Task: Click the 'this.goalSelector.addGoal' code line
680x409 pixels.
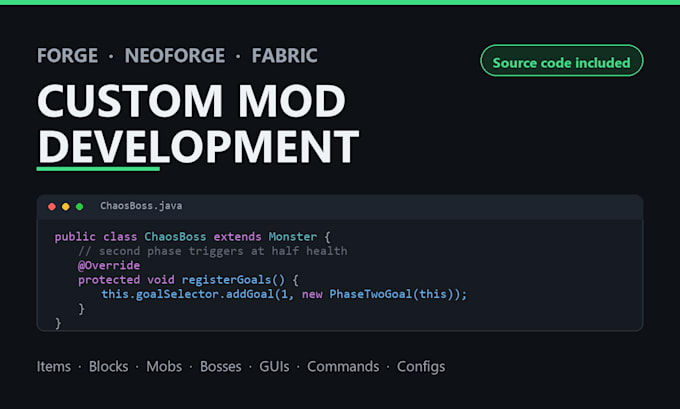Action: 284,294
